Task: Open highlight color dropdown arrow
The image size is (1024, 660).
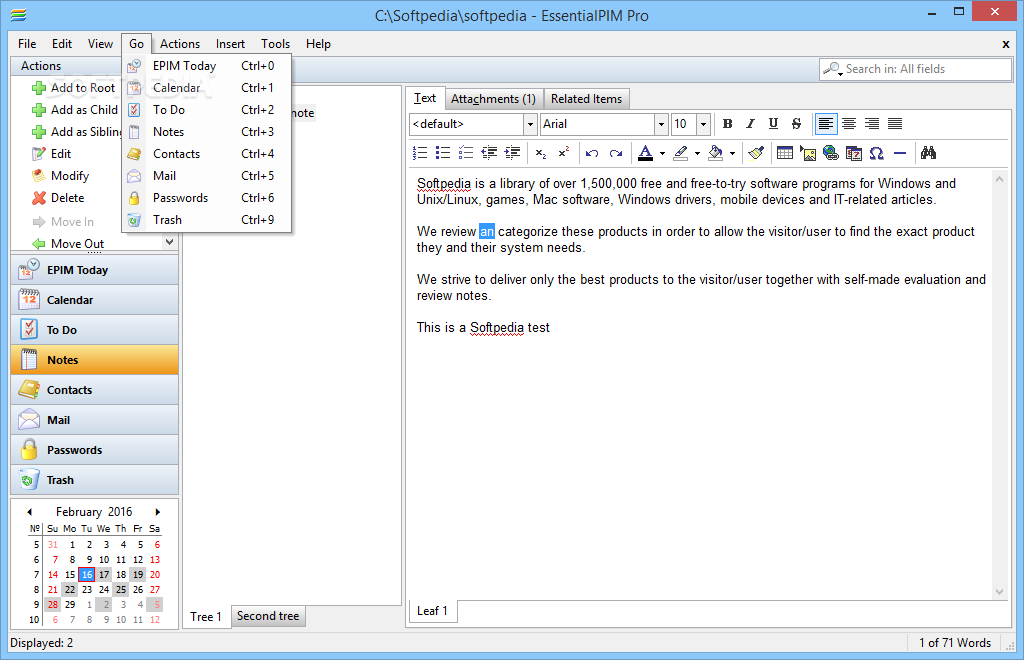Action: point(697,153)
